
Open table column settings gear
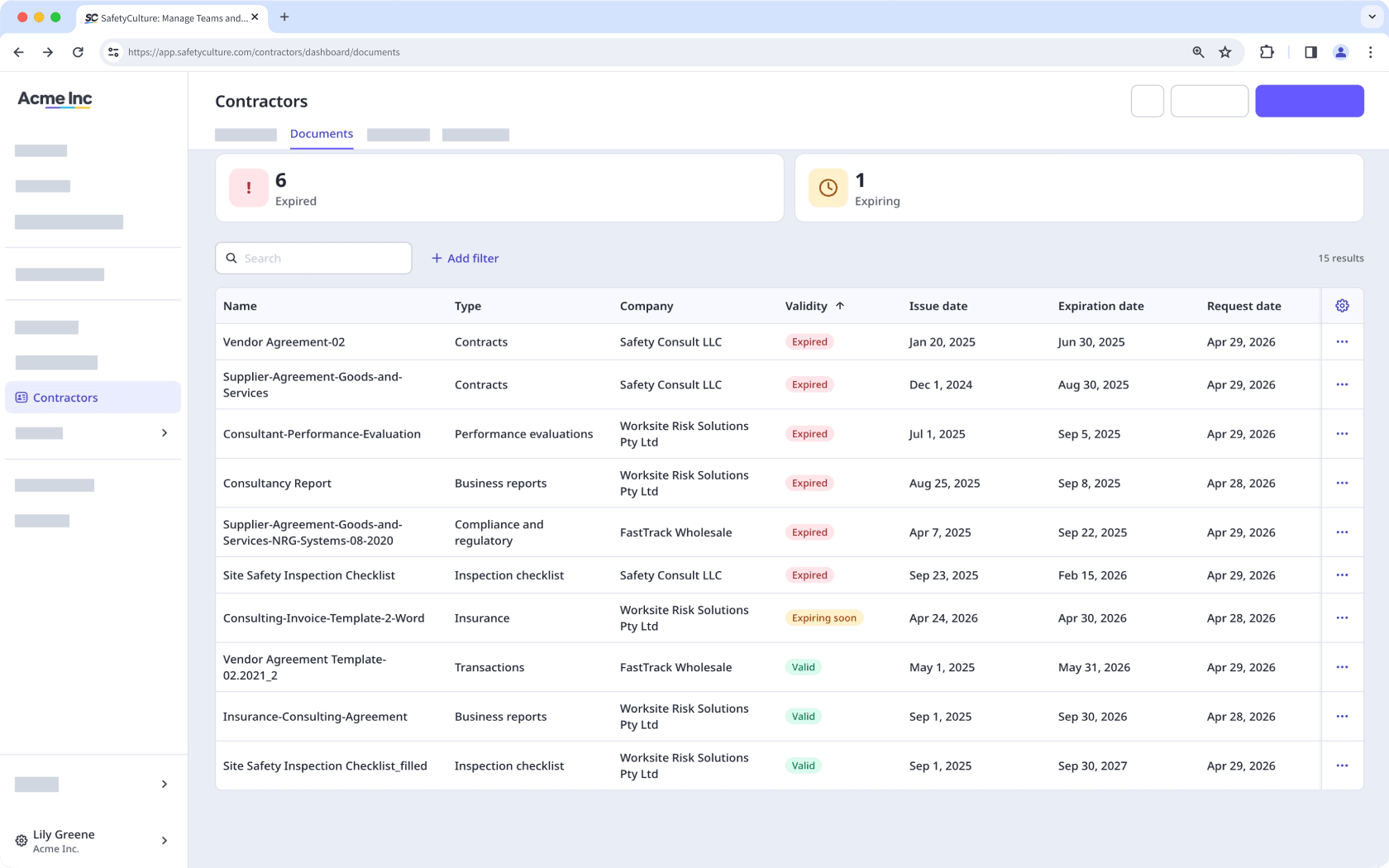click(1342, 306)
